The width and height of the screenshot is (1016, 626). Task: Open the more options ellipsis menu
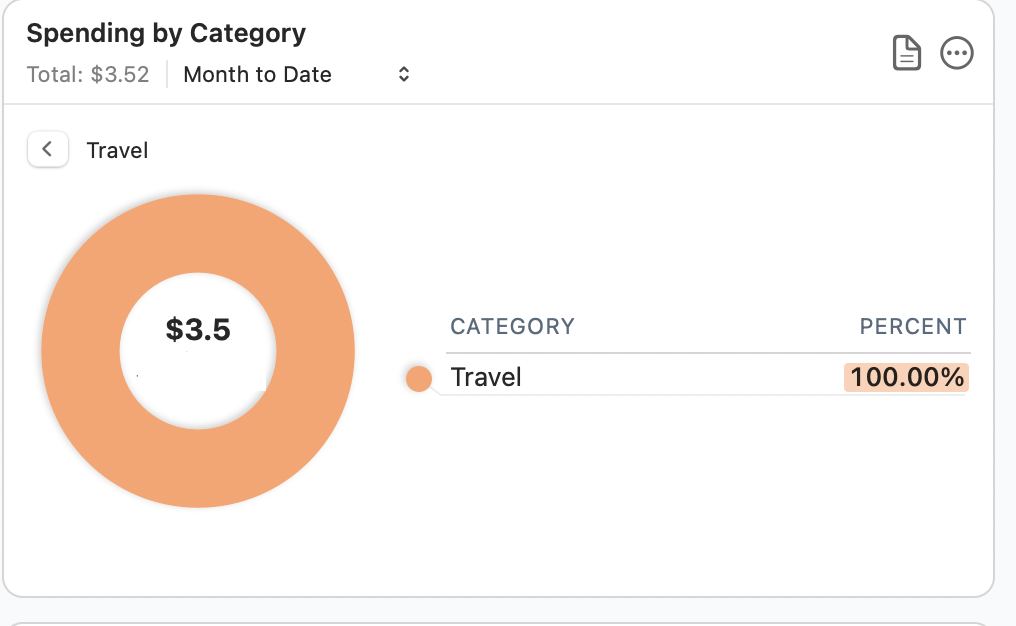(x=957, y=53)
